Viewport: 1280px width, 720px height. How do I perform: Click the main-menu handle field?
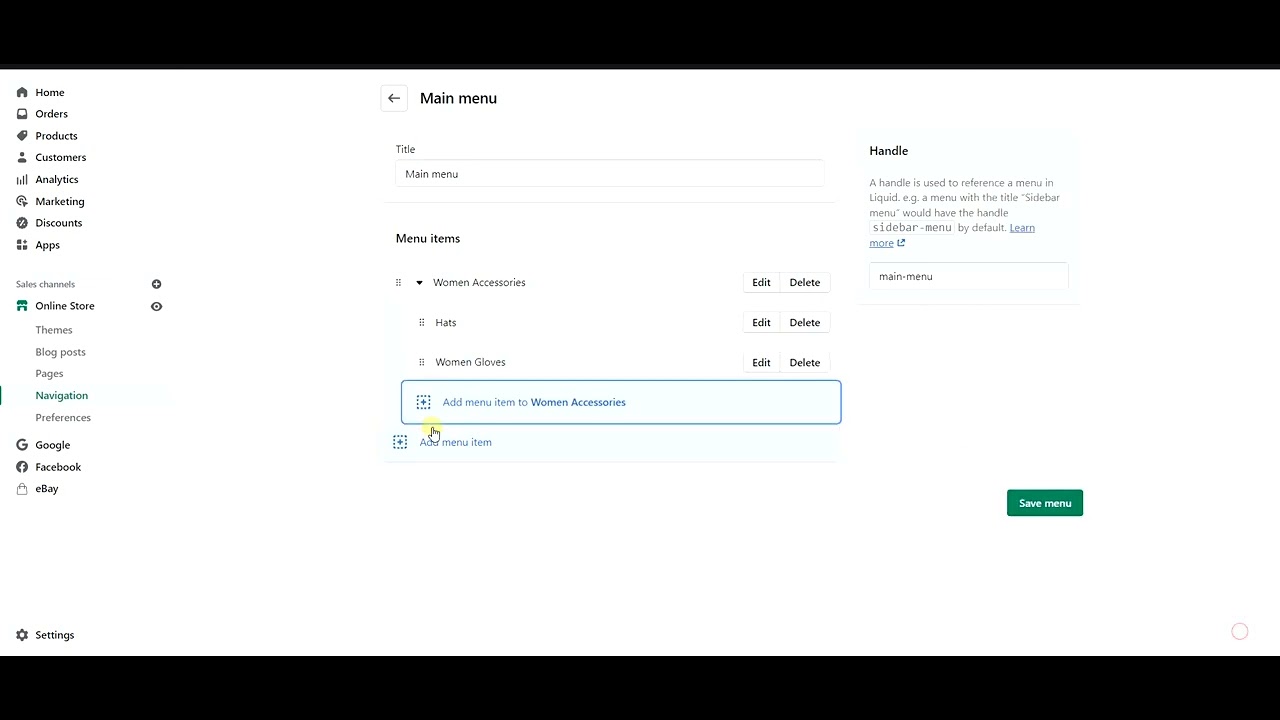[968, 276]
